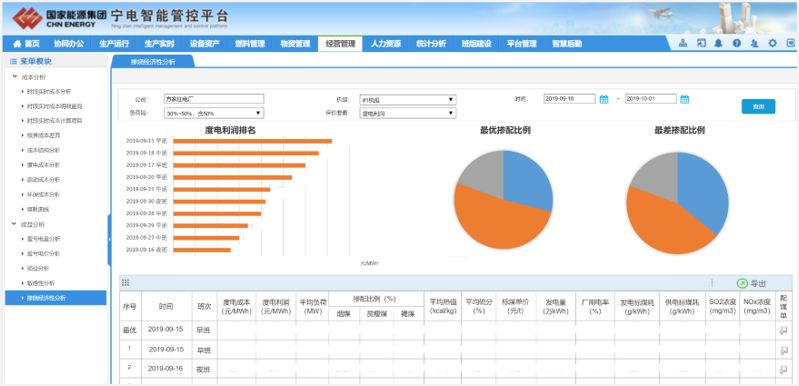Open calendar picker for end date 2019-10-01
This screenshot has height=386, width=799.
(x=684, y=99)
